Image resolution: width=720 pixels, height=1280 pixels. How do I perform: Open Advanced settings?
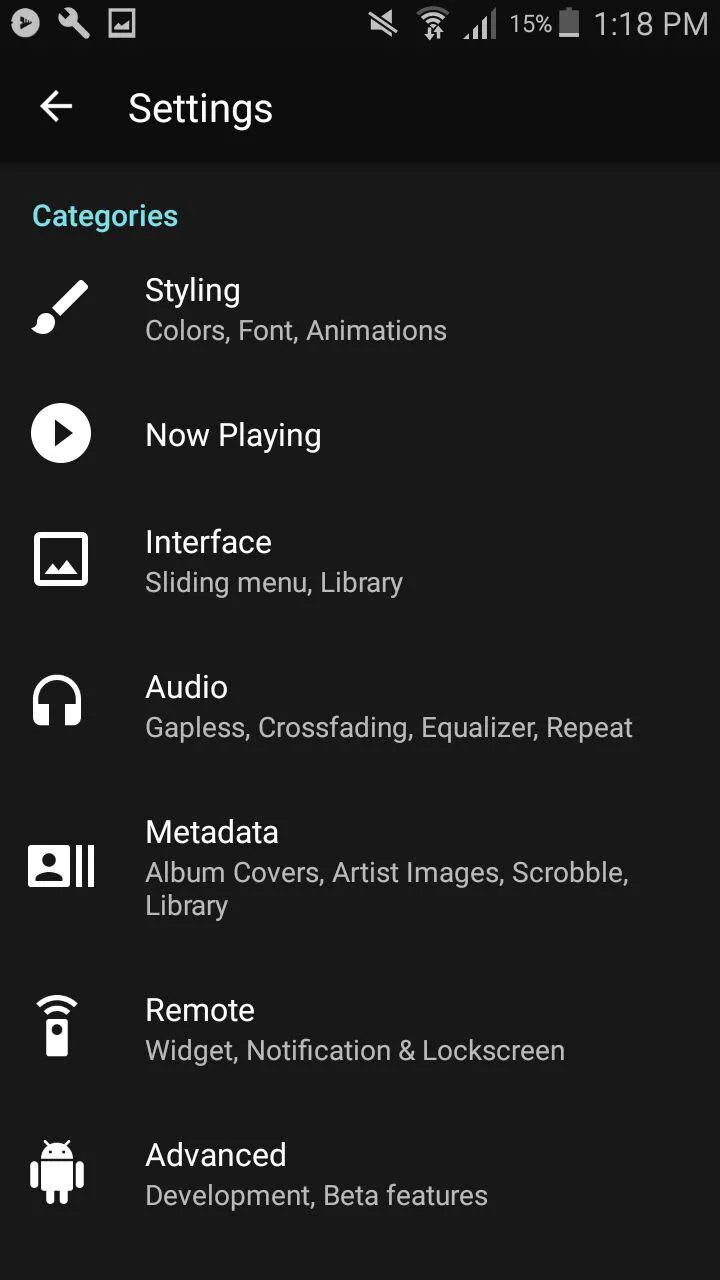(360, 1174)
